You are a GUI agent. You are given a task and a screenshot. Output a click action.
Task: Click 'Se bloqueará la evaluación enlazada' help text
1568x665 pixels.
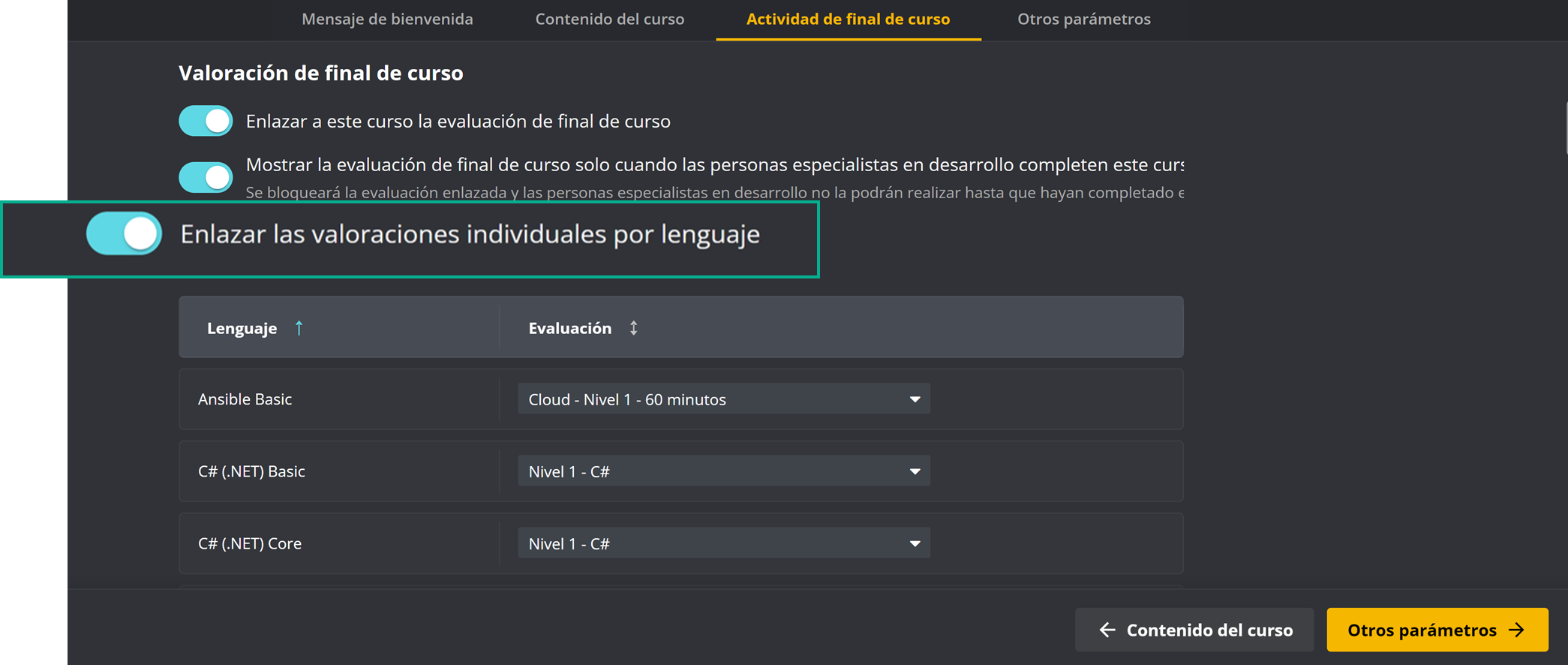[x=715, y=193]
